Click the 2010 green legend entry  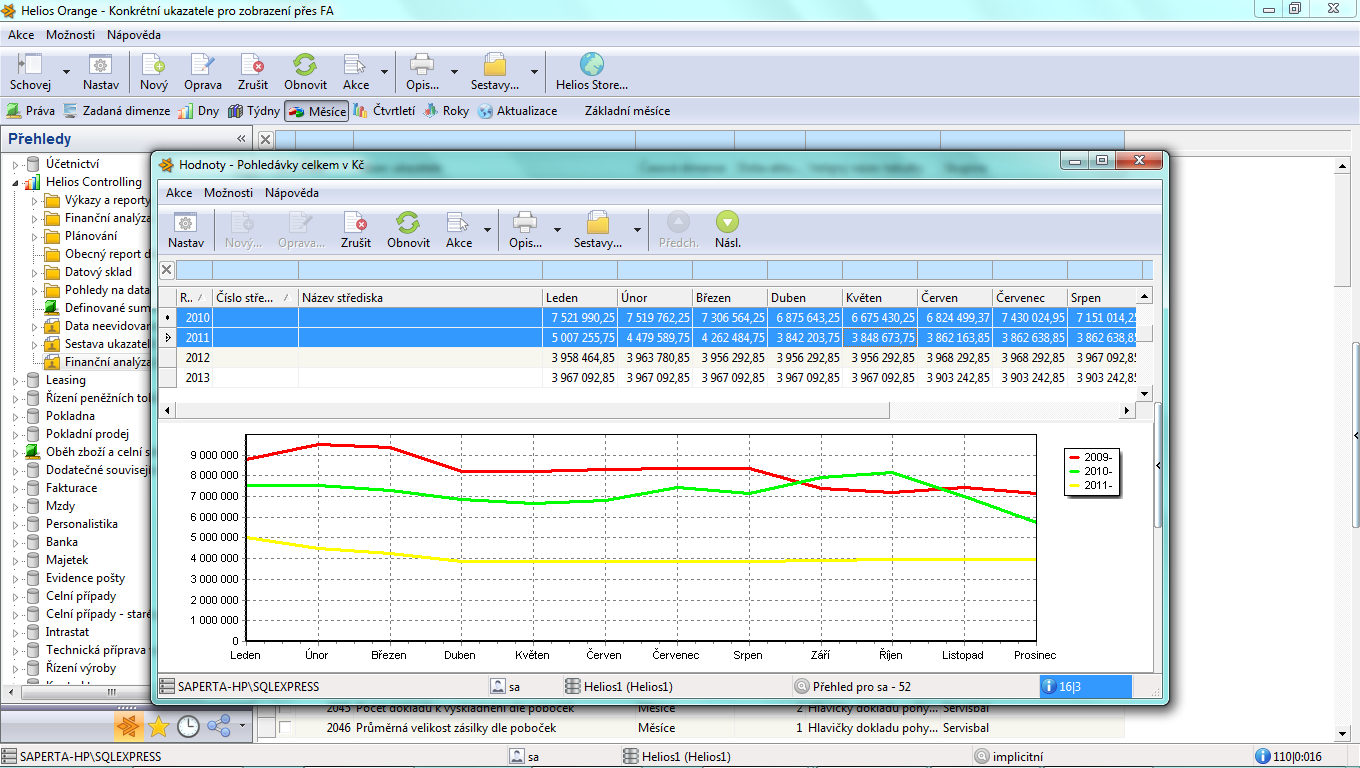pos(1089,471)
